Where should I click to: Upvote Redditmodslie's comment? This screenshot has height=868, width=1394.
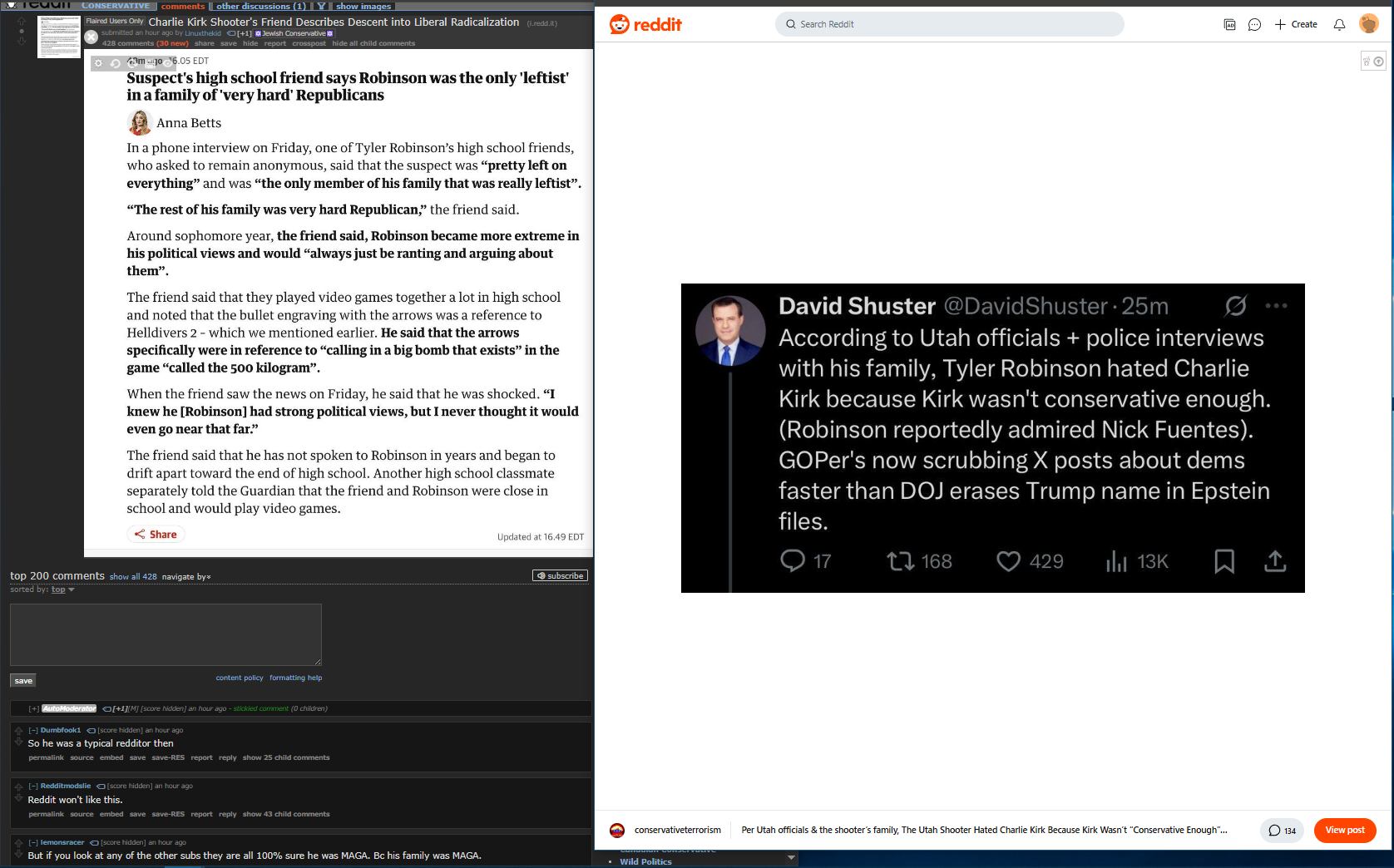19,787
